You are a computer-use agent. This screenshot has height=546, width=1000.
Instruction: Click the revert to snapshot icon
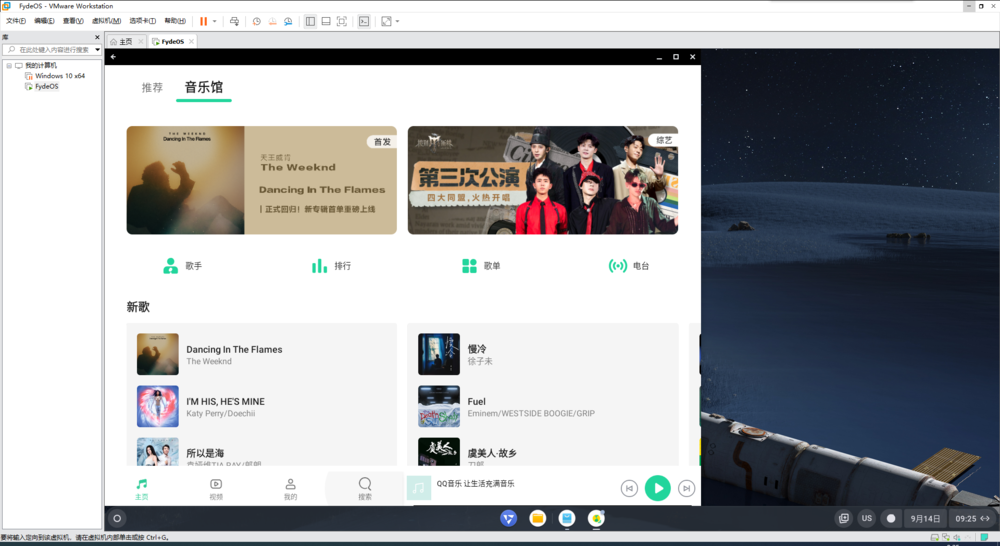272,21
